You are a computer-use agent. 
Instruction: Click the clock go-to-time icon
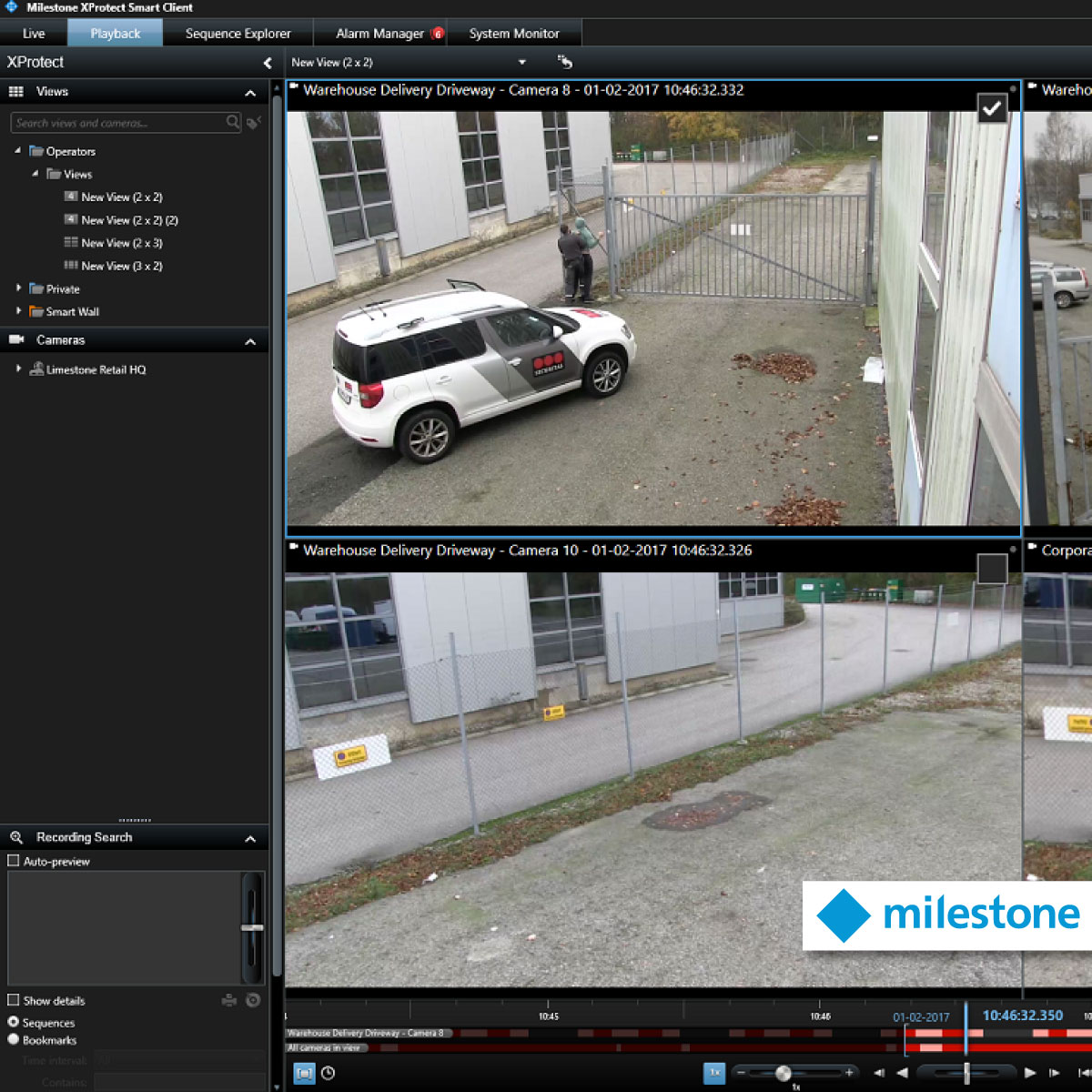[x=329, y=1074]
